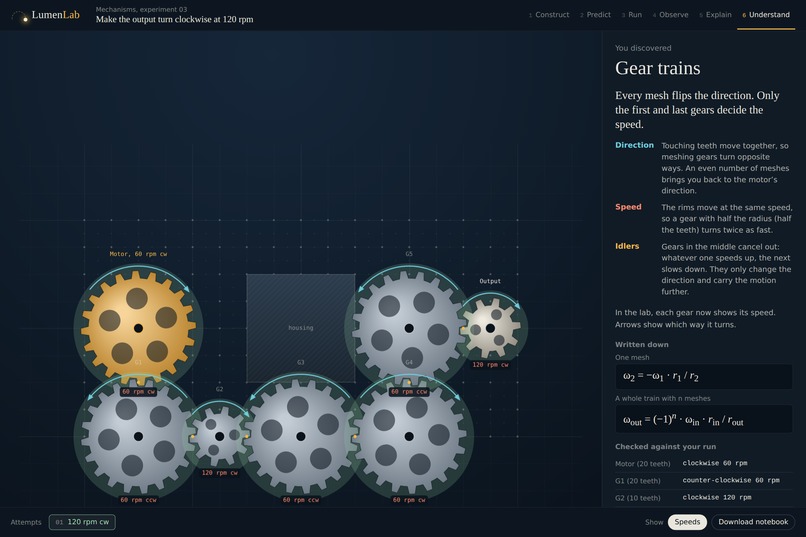Switch to the Explain step tab
Image resolution: width=806 pixels, height=537 pixels.
716,15
